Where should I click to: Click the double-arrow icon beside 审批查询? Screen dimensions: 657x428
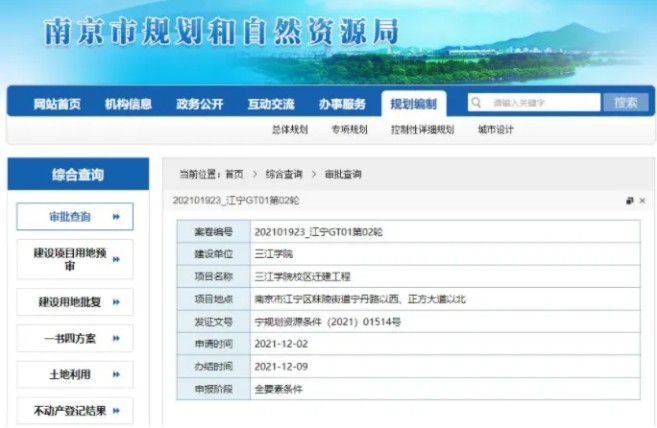click(116, 216)
